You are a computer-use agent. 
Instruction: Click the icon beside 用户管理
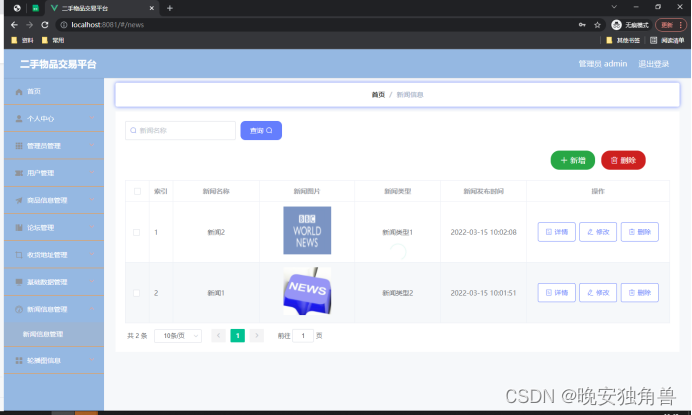(x=19, y=173)
